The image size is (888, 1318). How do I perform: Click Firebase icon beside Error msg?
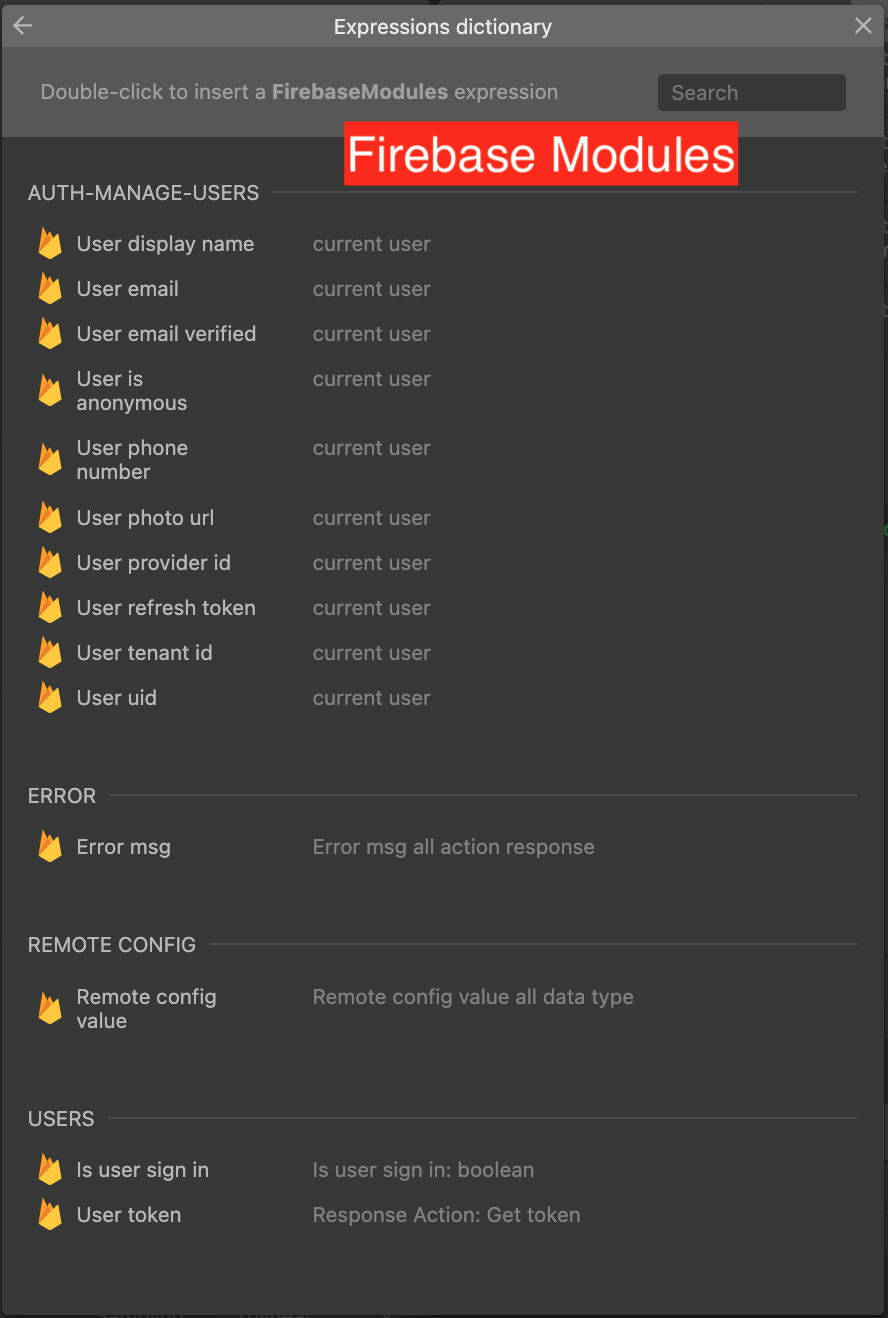[x=50, y=847]
